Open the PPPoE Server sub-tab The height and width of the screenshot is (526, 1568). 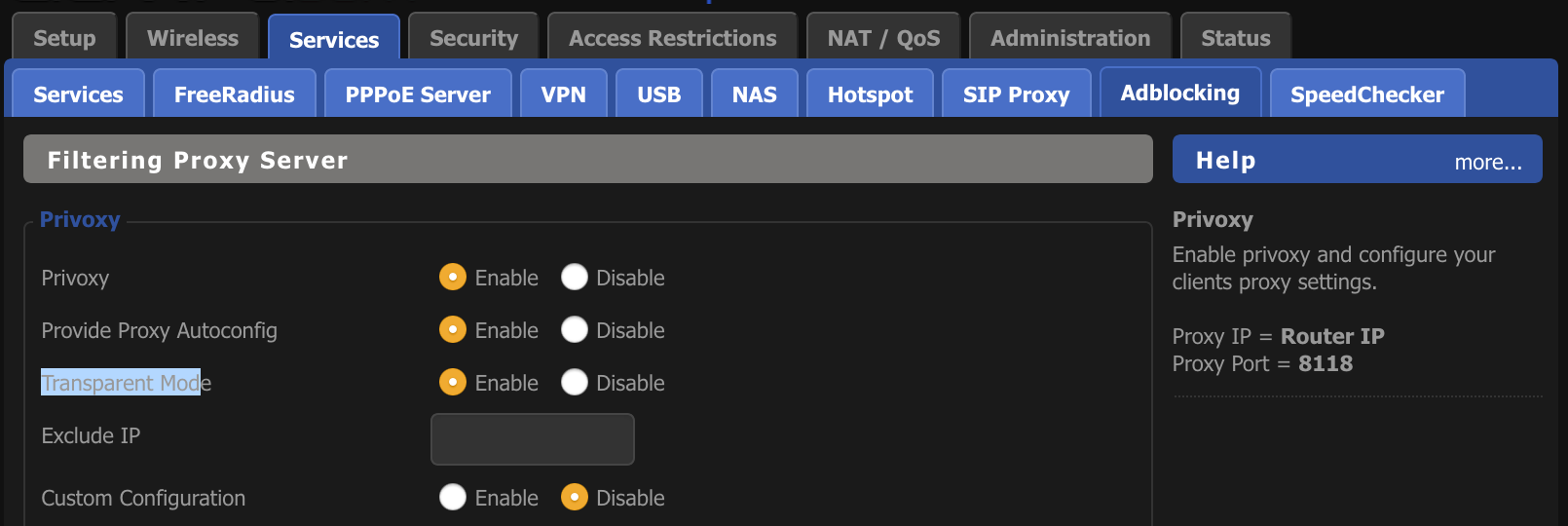[418, 94]
